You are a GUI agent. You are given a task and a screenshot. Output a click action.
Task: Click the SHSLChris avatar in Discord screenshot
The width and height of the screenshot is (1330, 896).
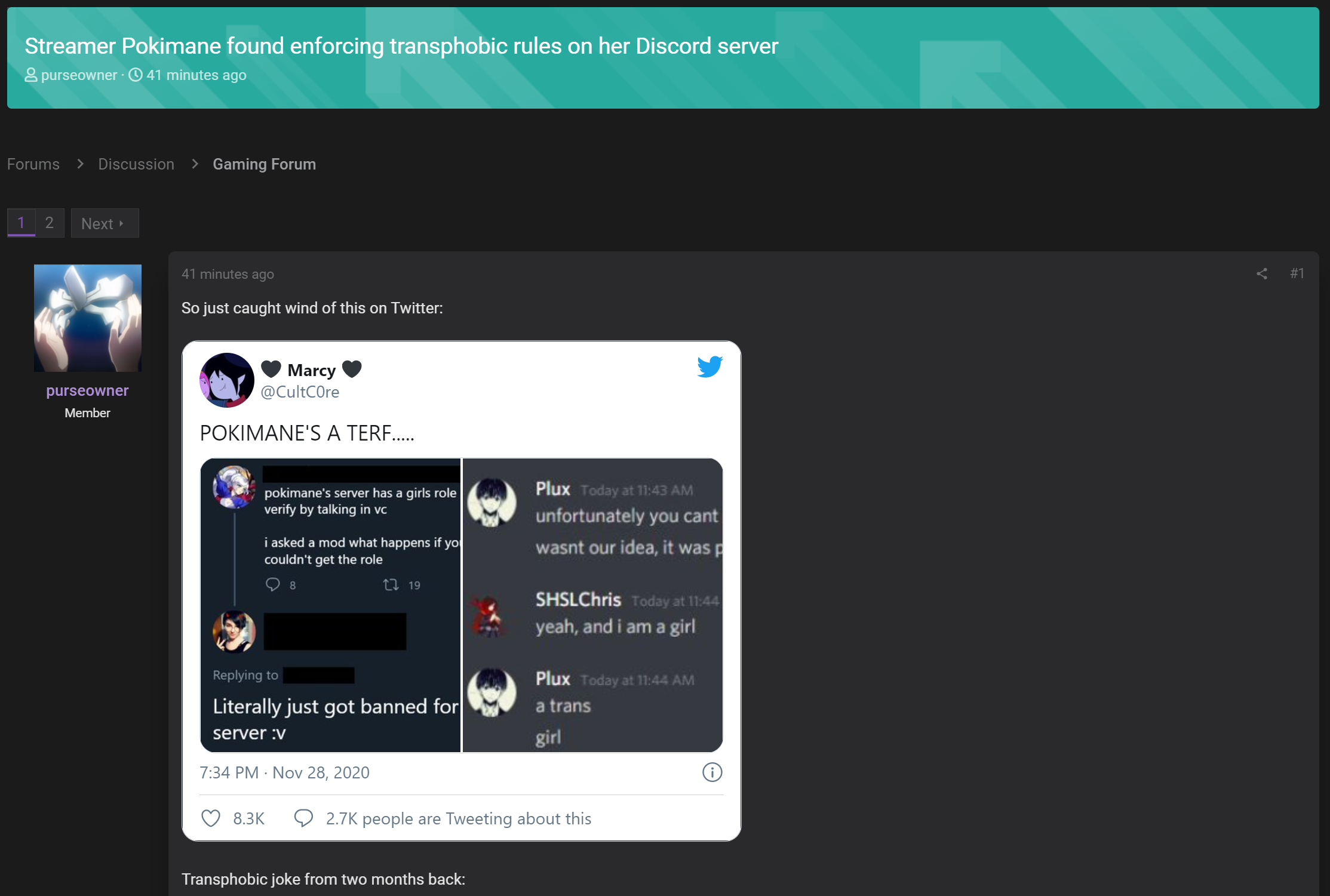(489, 616)
